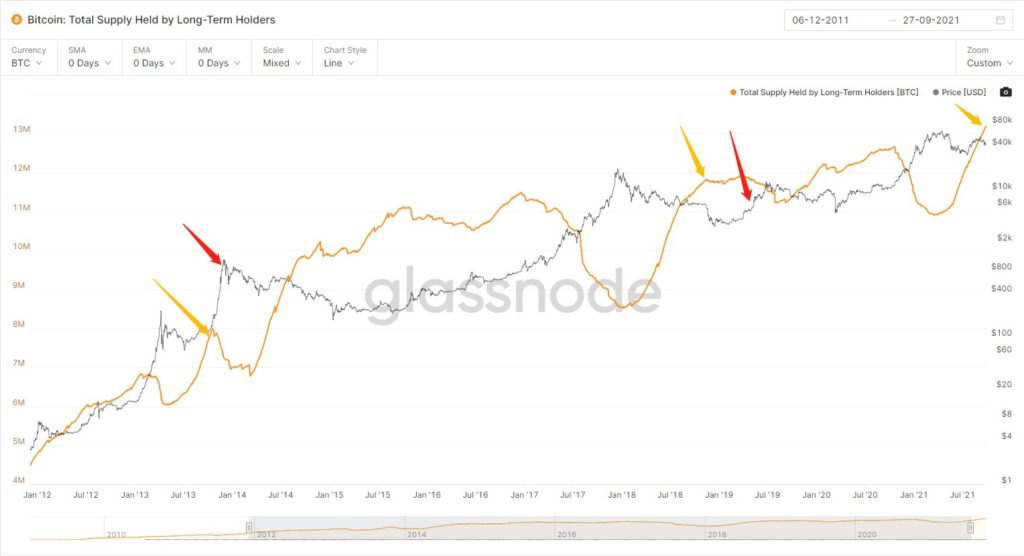The width and height of the screenshot is (1024, 556).
Task: Click the left handle of range navigator
Action: pyautogui.click(x=250, y=527)
